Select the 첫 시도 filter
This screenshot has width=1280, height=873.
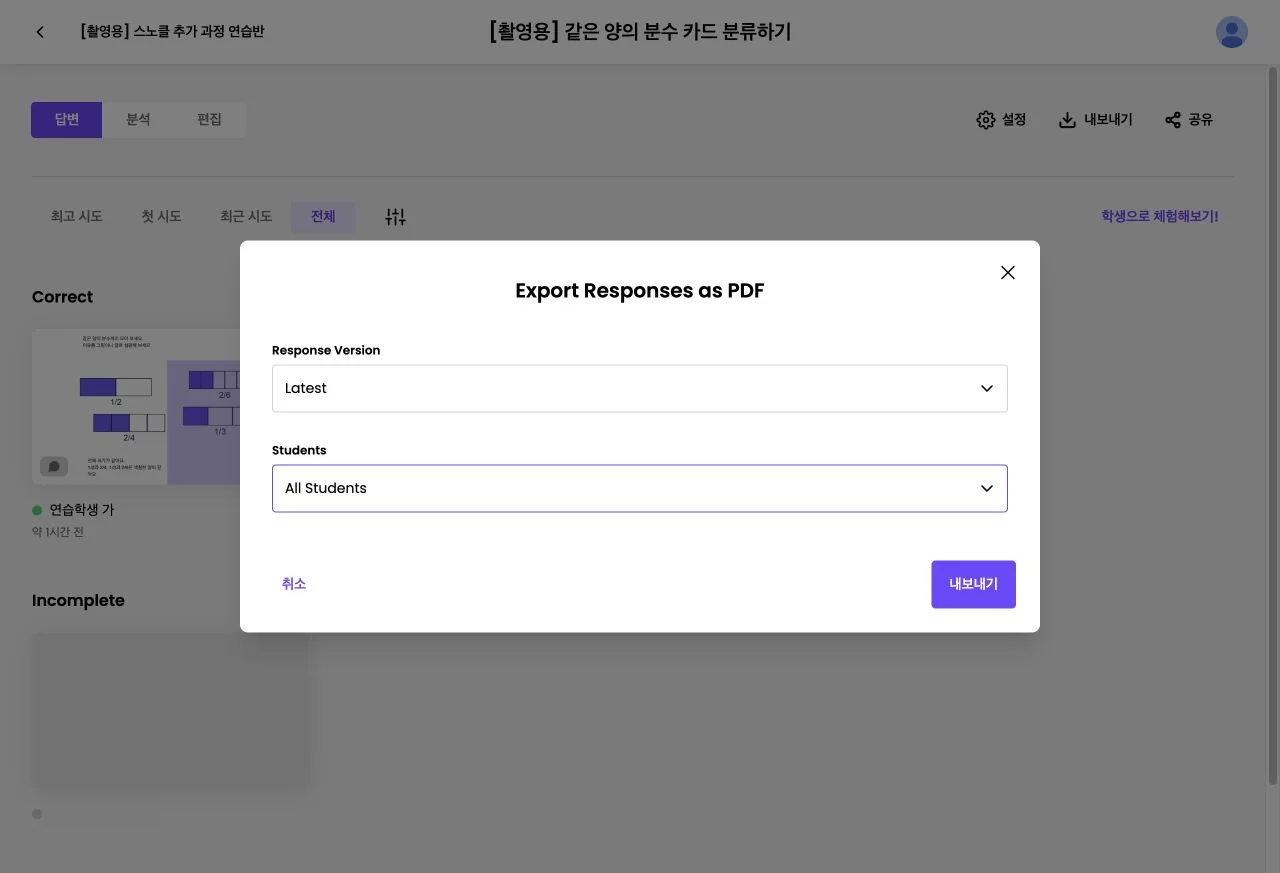coord(161,216)
